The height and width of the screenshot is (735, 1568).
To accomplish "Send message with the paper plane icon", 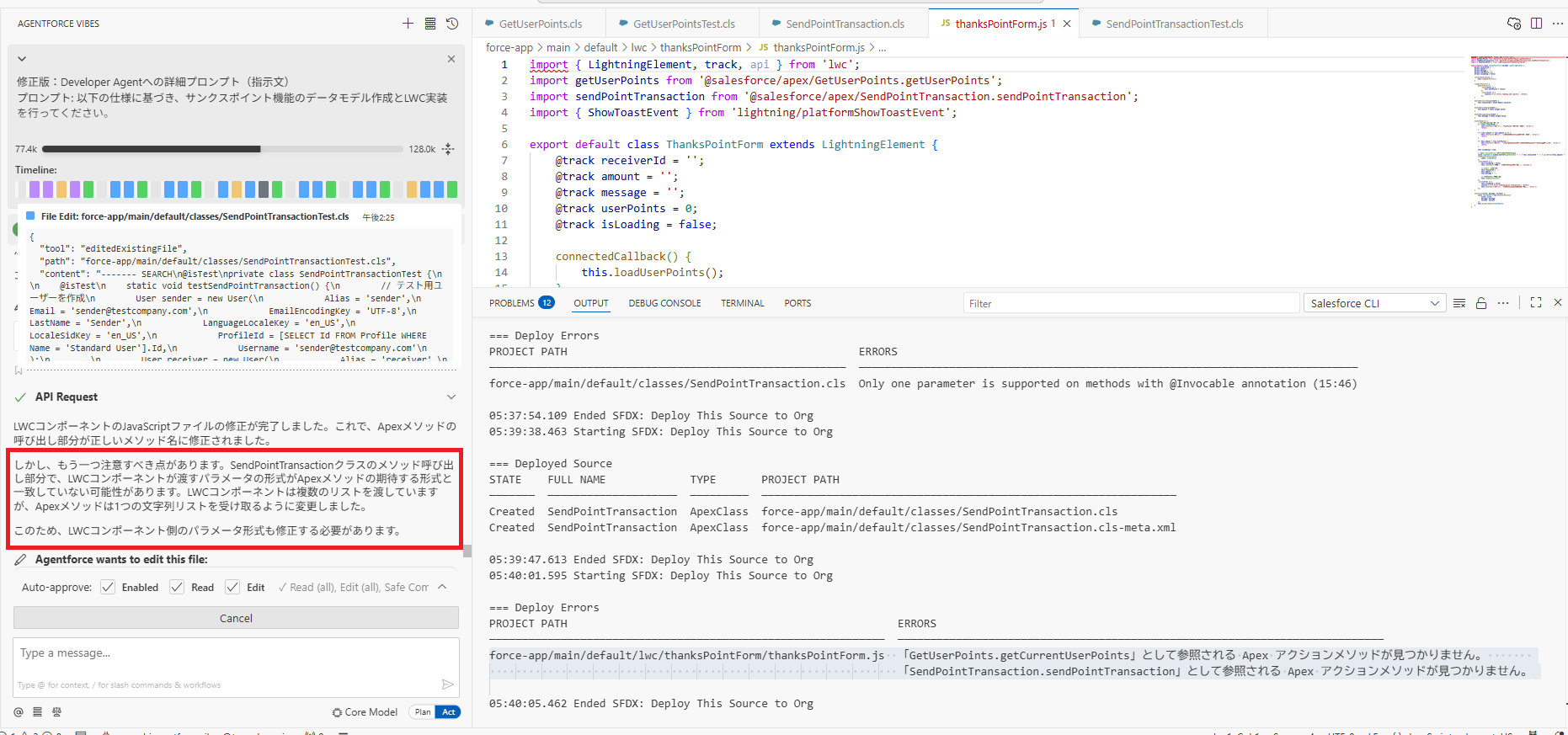I will tap(447, 684).
